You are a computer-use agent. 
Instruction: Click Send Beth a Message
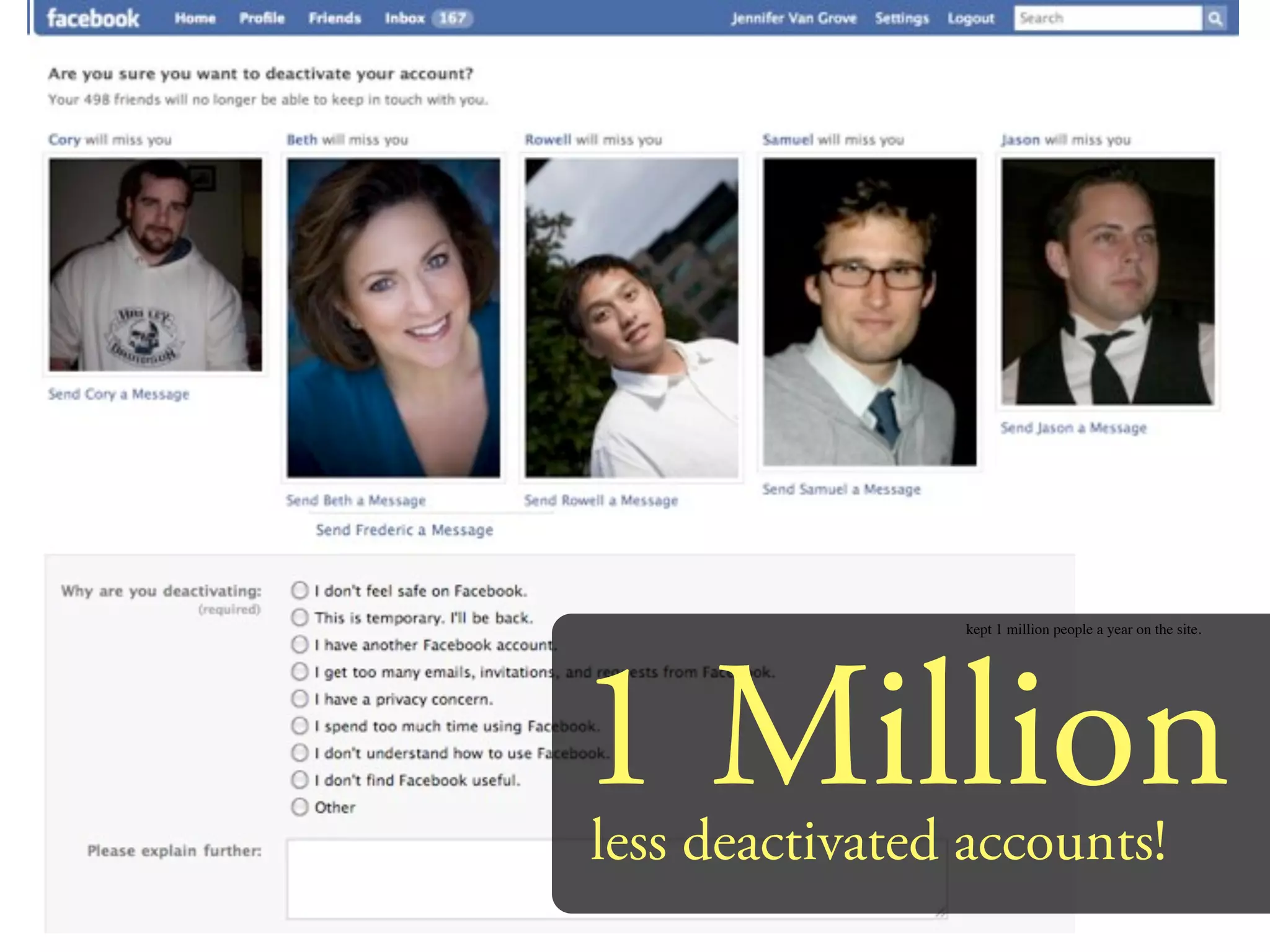355,500
